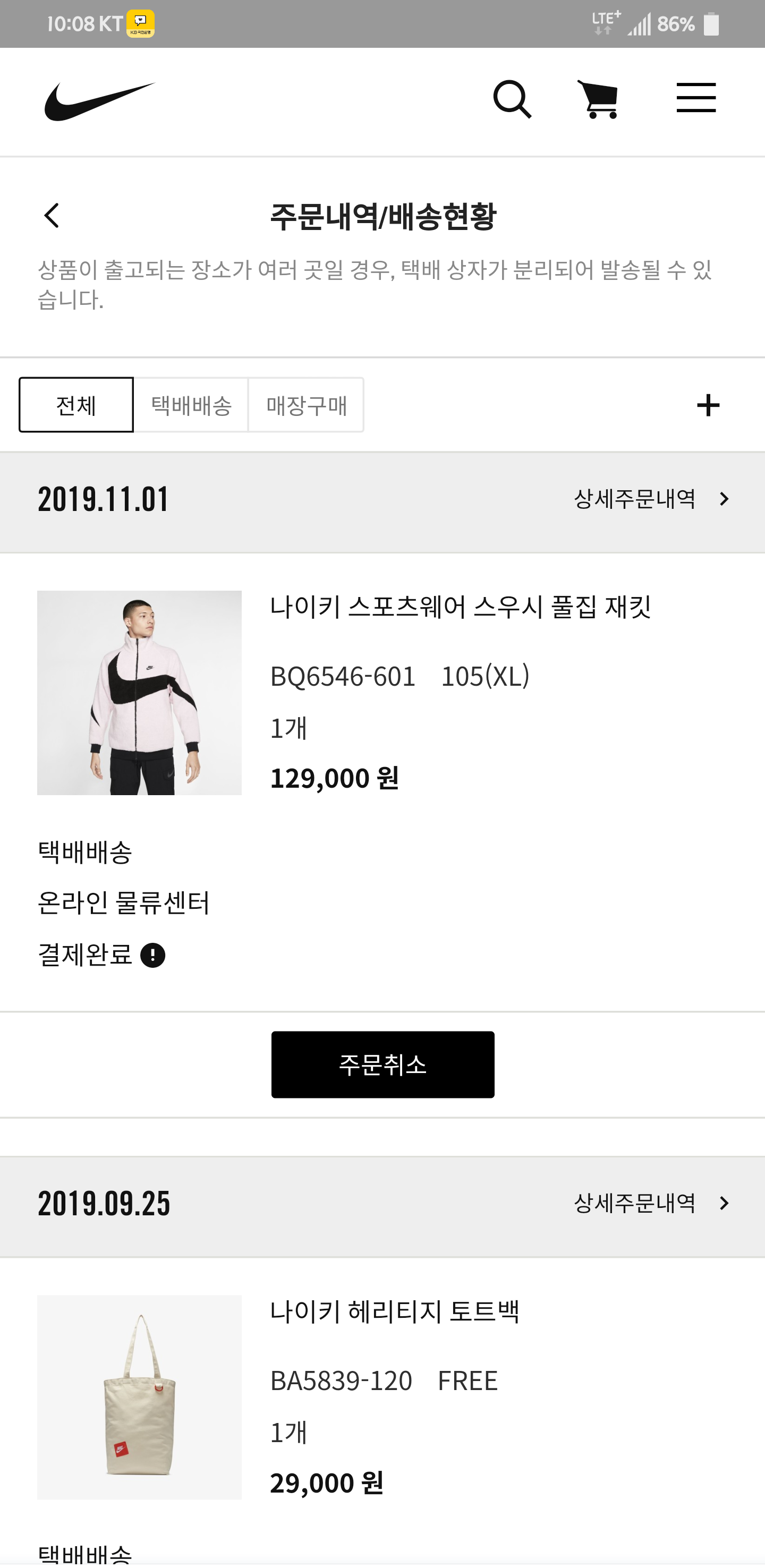Go back using the left arrow
The width and height of the screenshot is (765, 1568).
[x=53, y=216]
